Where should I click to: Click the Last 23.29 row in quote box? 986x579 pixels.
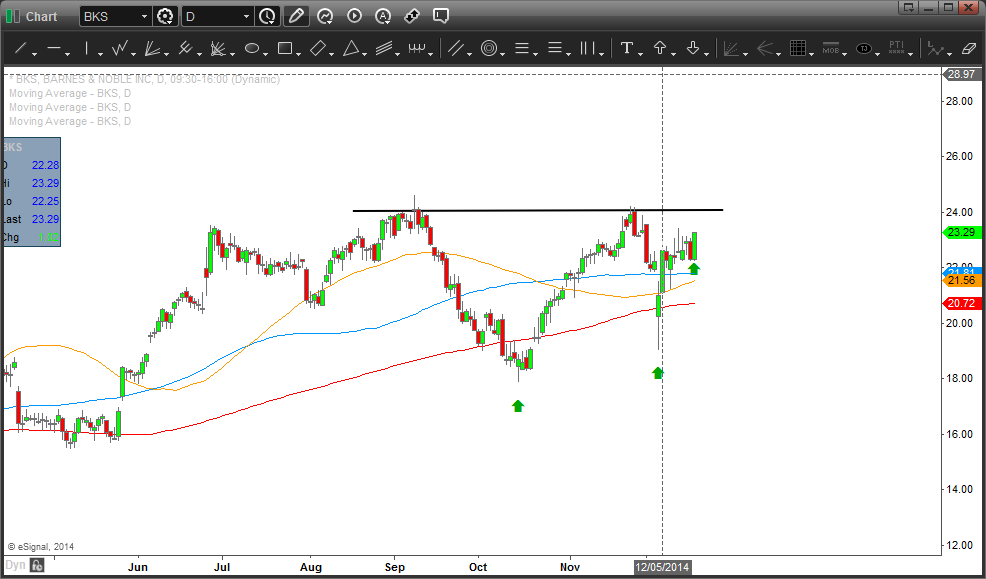pos(31,219)
